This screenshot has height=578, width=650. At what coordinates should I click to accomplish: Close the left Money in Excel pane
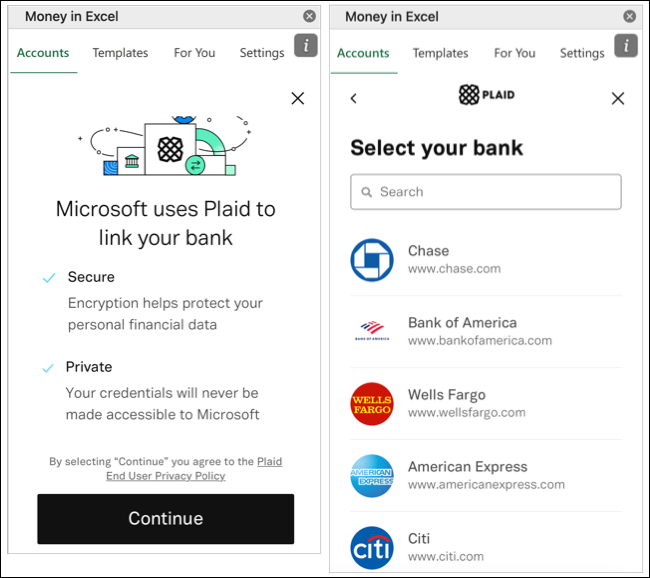coord(309,16)
